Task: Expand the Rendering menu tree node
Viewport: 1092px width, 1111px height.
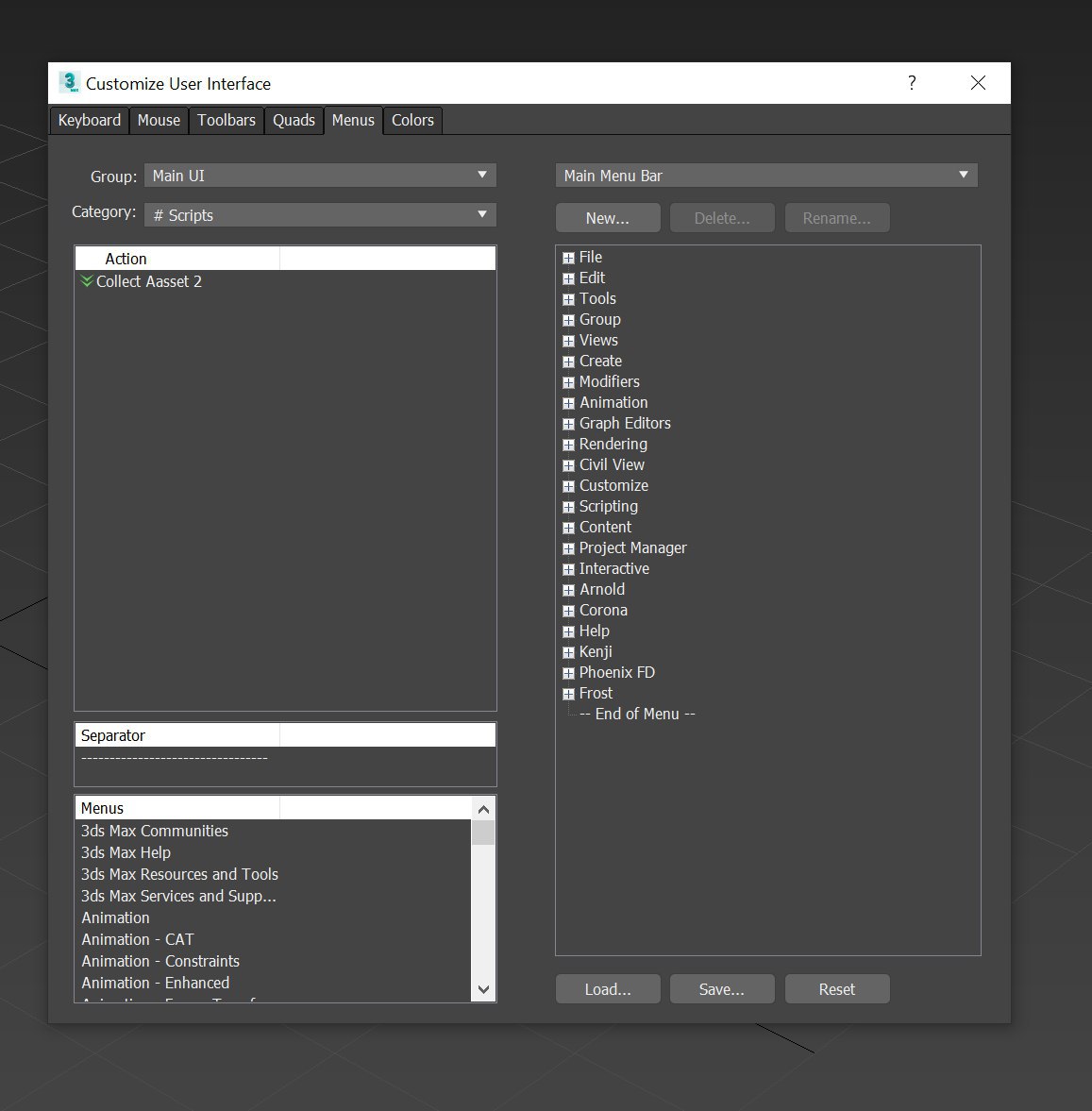Action: (x=568, y=445)
